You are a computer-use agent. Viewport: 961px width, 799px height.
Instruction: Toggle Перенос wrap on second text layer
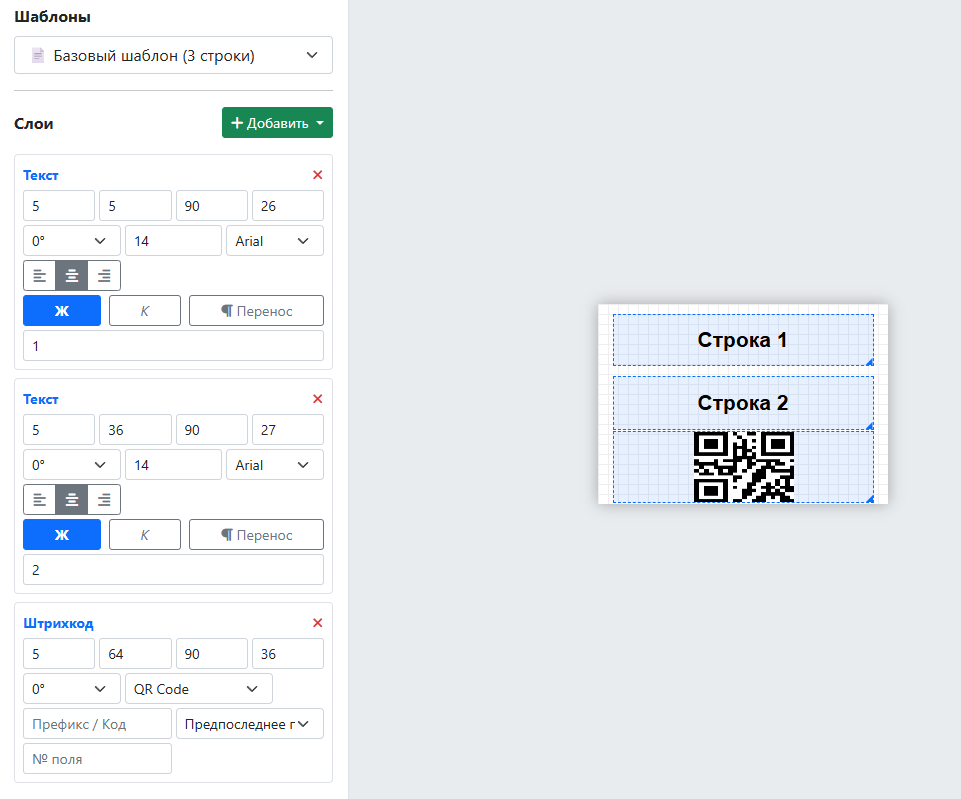[256, 535]
